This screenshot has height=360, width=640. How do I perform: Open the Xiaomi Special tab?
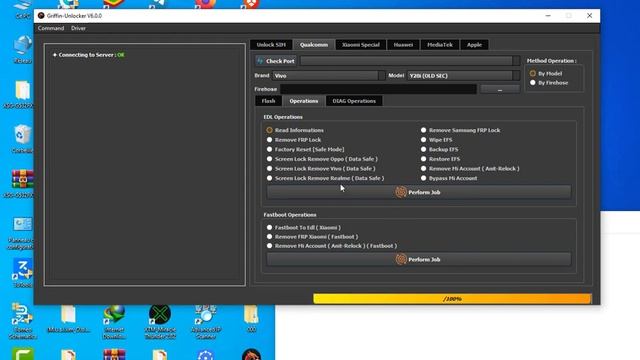tap(361, 44)
